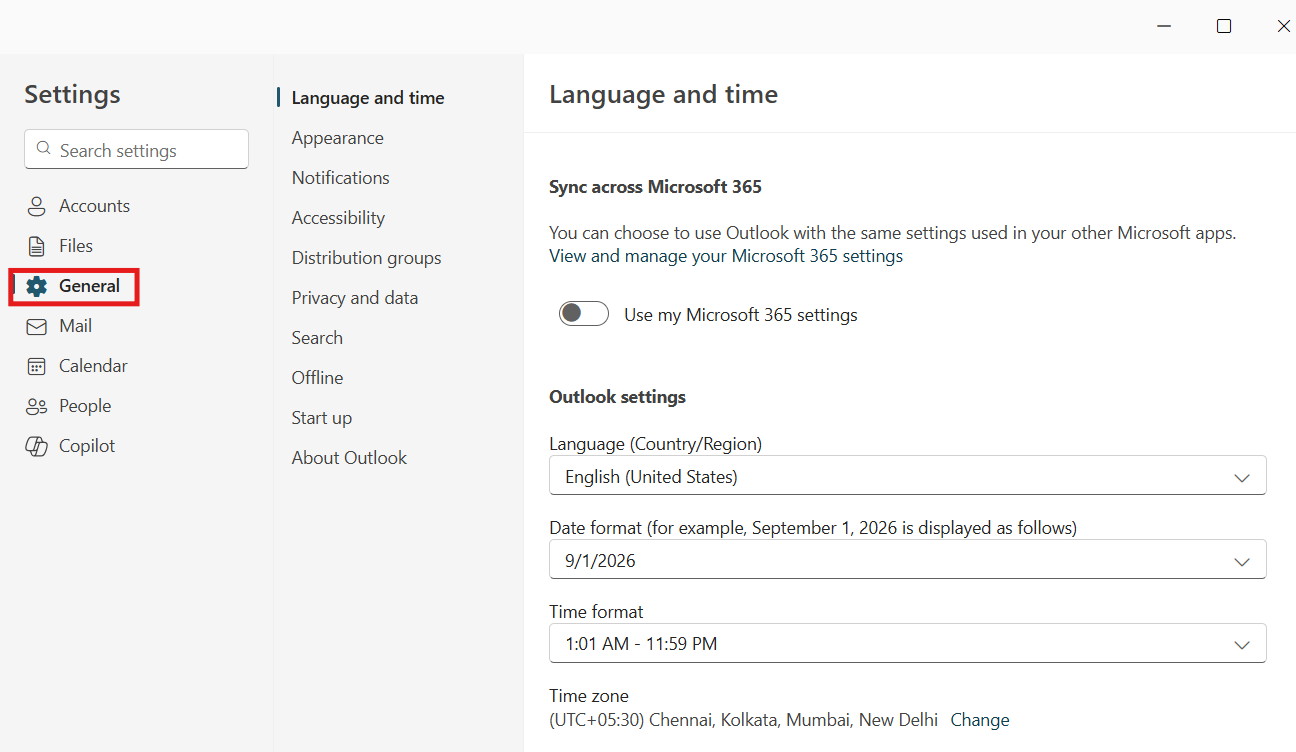Select the Files settings icon
Viewport: 1296px width, 752px height.
click(35, 245)
